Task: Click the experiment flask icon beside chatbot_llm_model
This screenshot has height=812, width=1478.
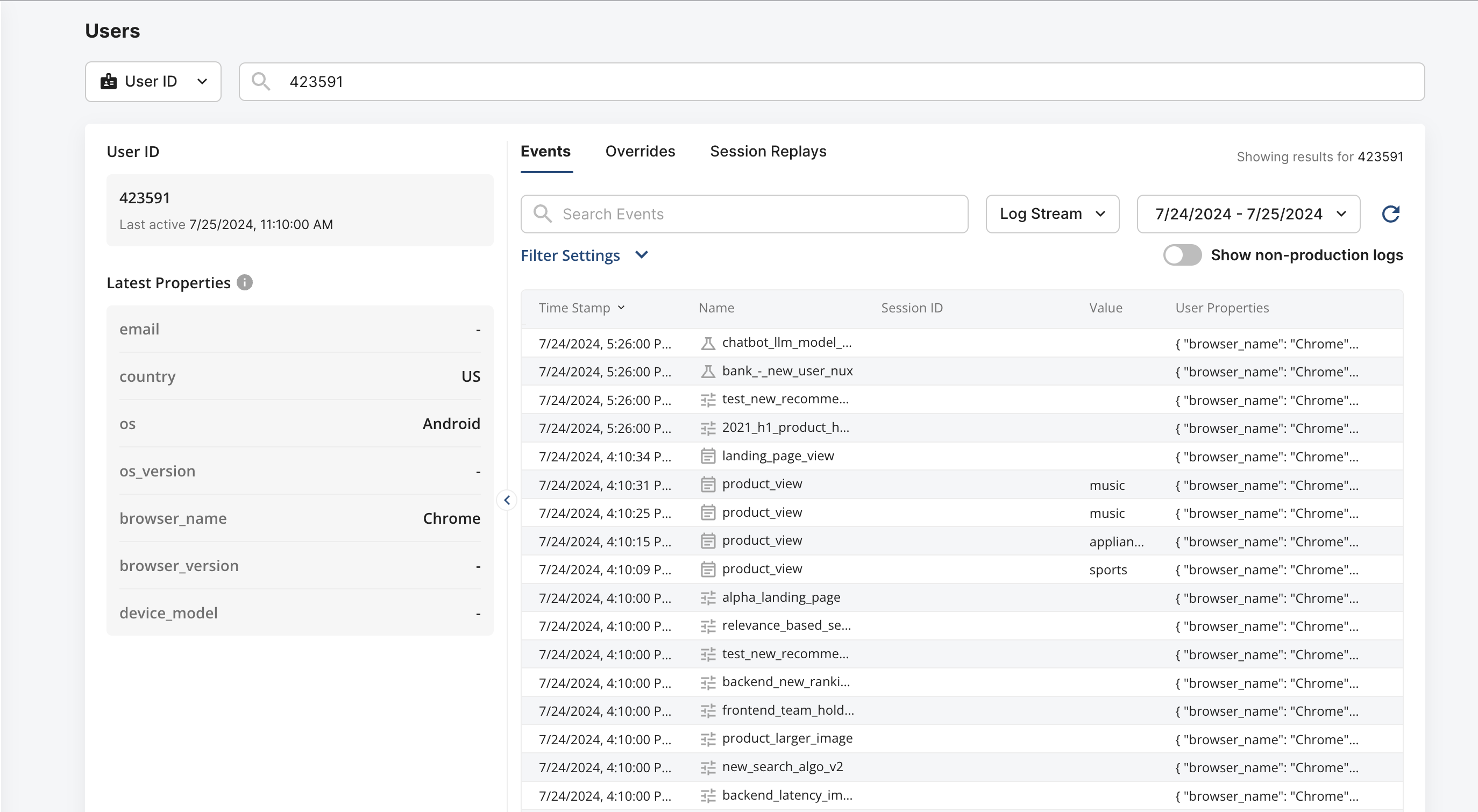Action: 708,343
